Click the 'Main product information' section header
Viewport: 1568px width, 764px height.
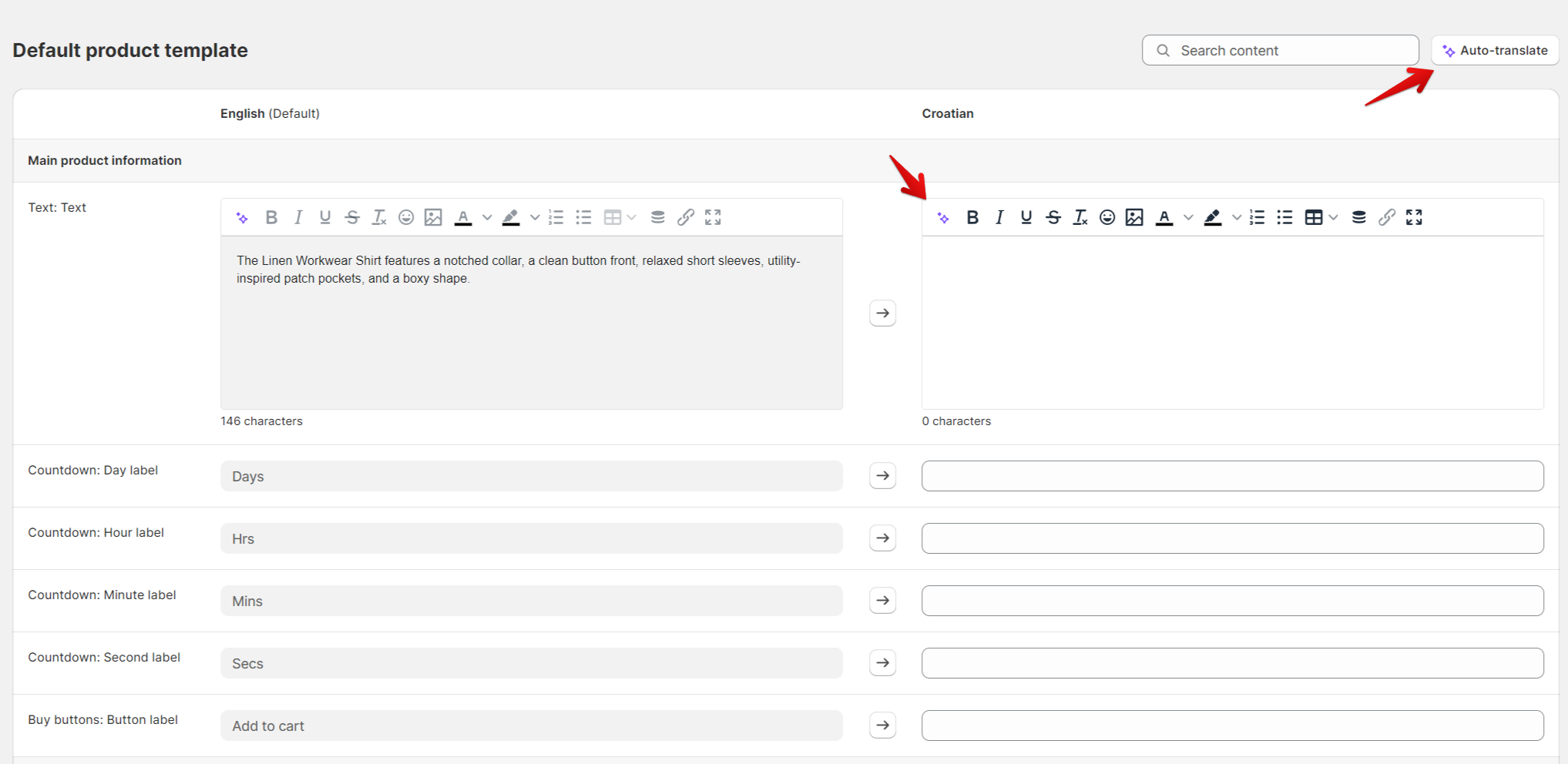[105, 160]
